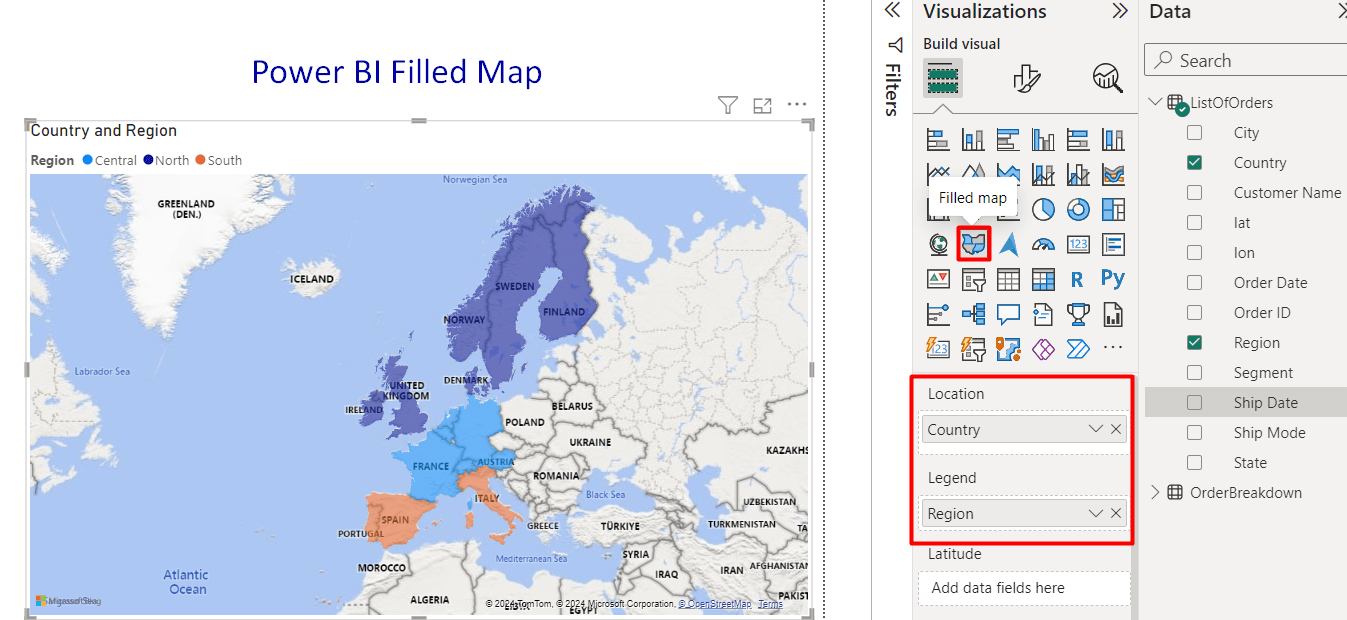This screenshot has height=620, width=1347.
Task: Check the Ship Date field checkbox
Action: 1194,402
